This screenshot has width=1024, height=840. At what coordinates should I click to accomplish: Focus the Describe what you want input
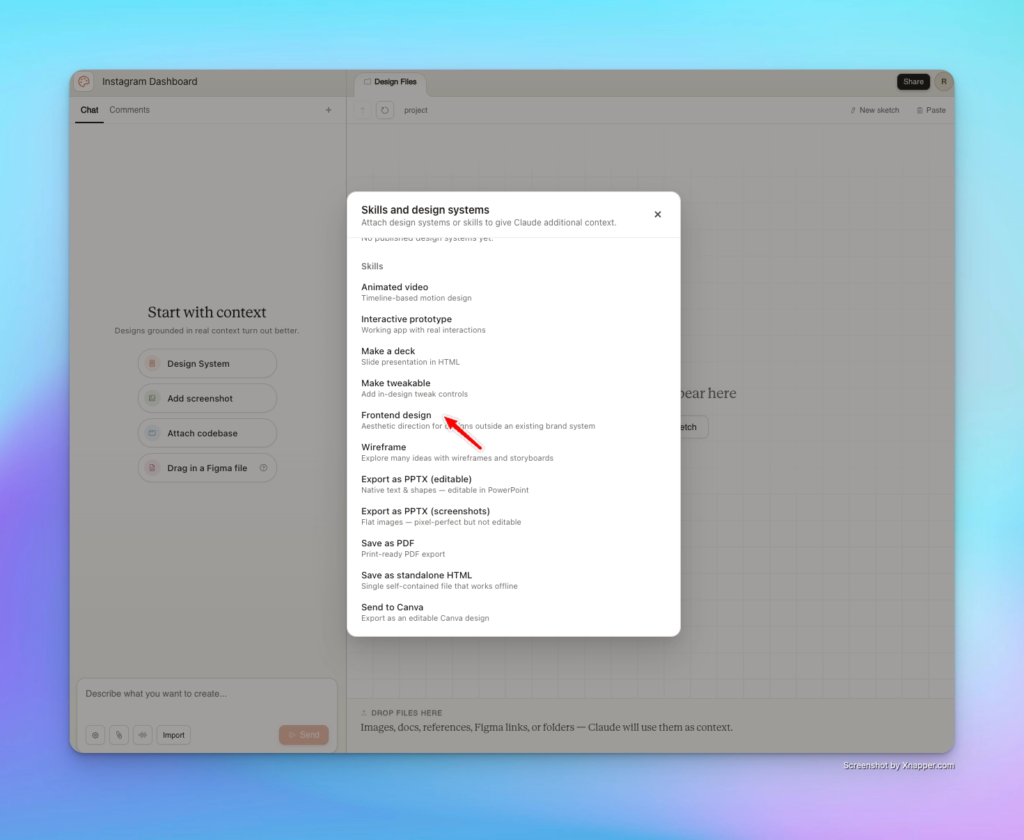(206, 694)
